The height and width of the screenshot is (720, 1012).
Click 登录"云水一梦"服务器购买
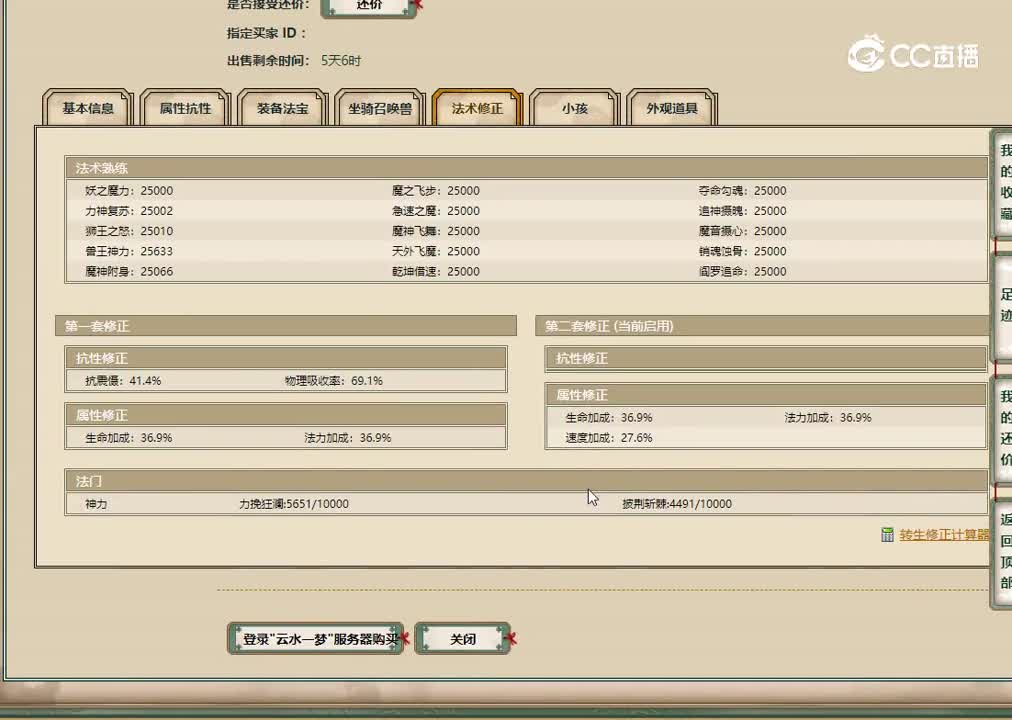pos(315,637)
